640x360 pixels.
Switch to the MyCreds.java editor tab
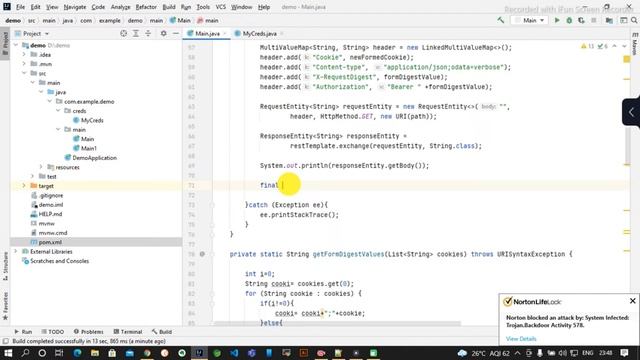click(x=259, y=33)
